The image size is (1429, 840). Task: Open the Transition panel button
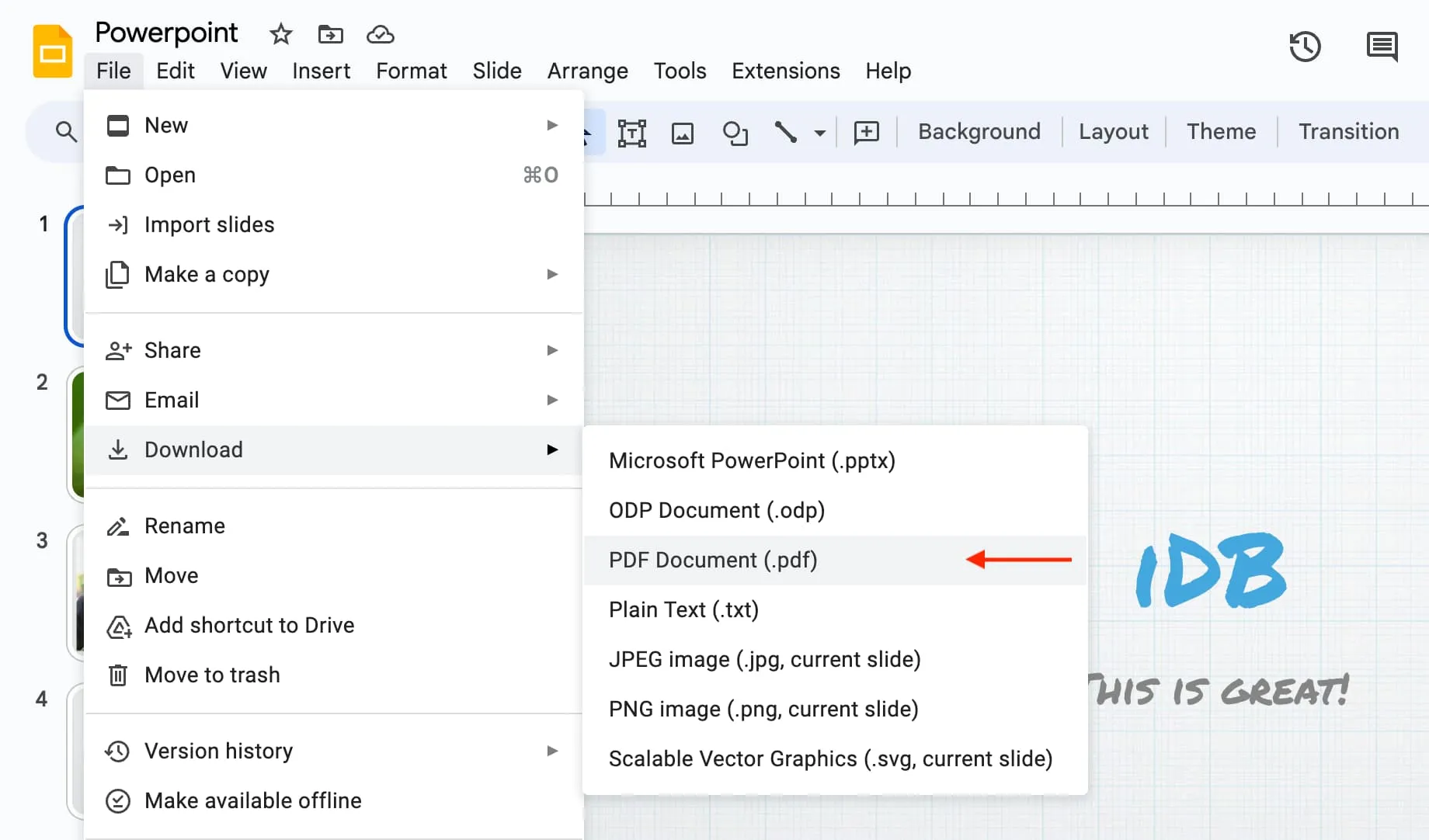1348,131
